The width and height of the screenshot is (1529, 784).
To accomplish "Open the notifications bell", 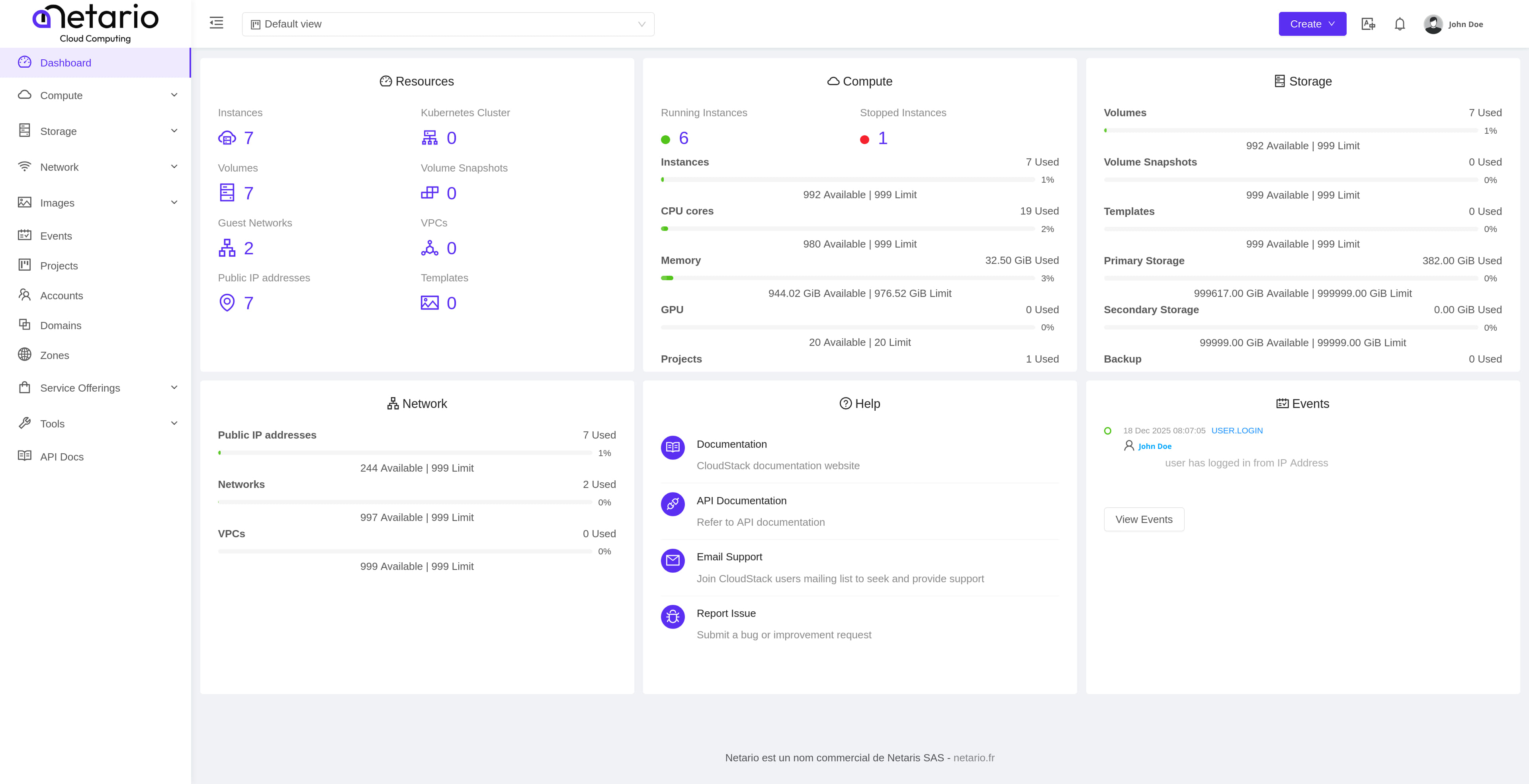I will [1400, 24].
